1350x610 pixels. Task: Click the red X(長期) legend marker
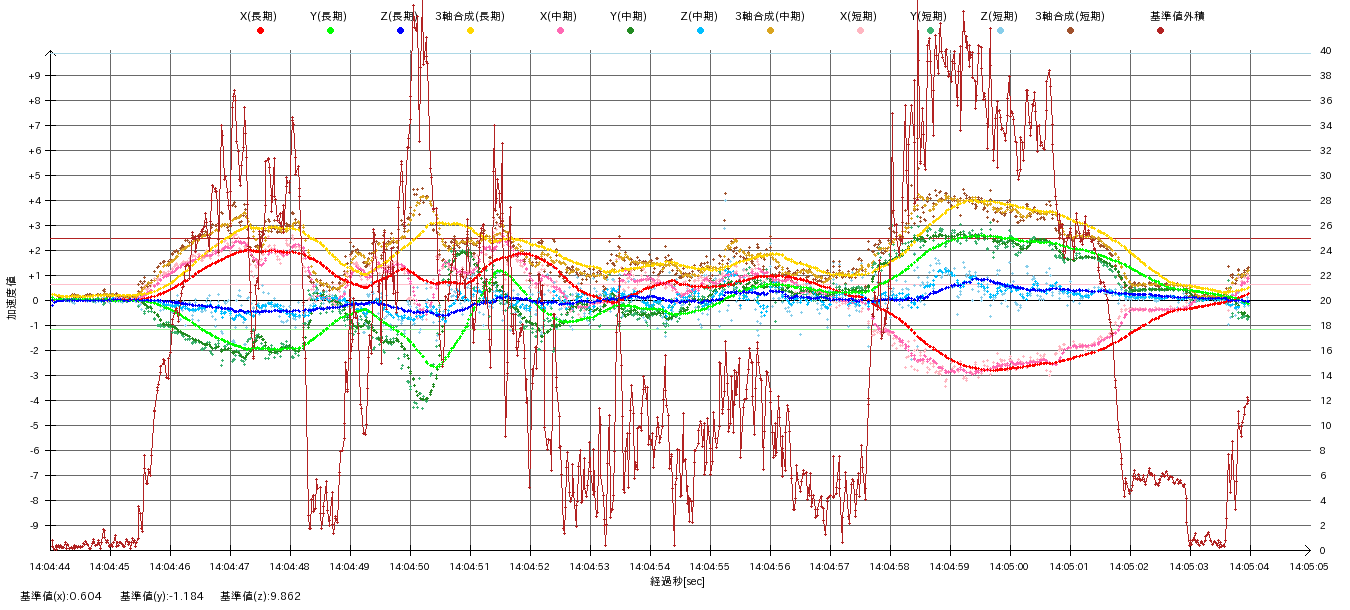click(260, 31)
